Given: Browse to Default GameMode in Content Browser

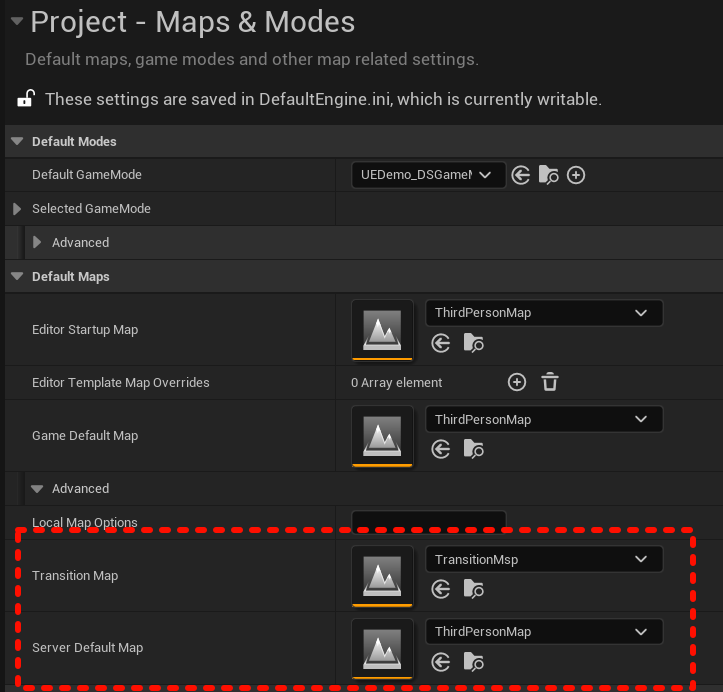Looking at the screenshot, I should pos(549,175).
